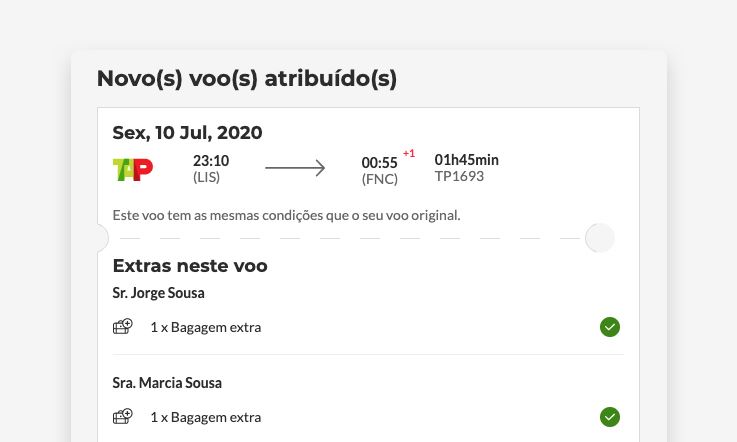Click the 'Sex, 10 Jul, 2020' date heading

pos(187,132)
